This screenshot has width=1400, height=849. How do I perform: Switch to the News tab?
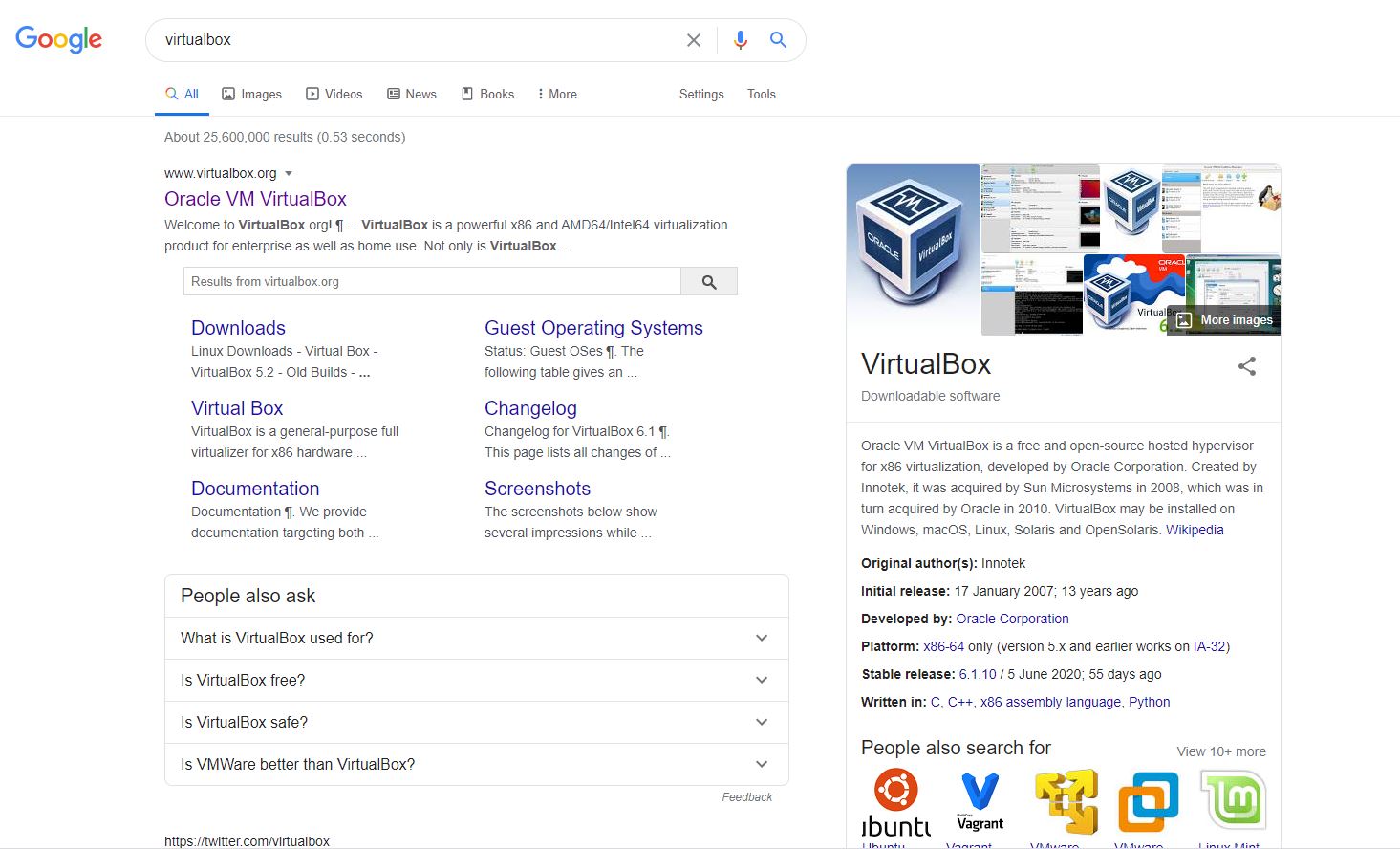412,94
